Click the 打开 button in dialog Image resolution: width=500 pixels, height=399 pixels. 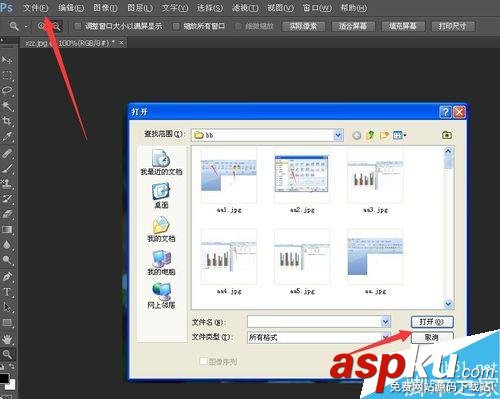point(432,322)
